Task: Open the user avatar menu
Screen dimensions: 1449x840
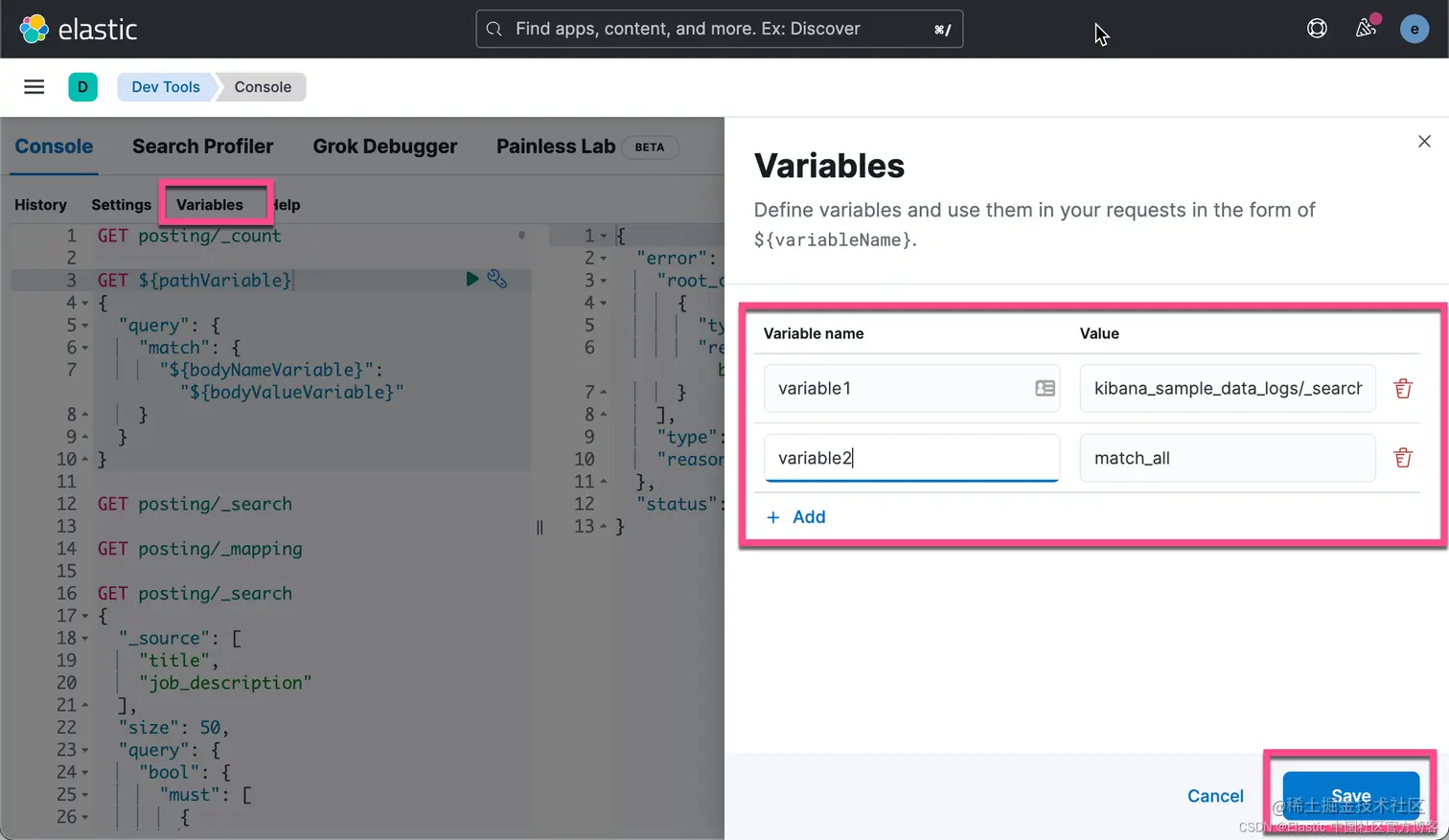Action: tap(1414, 29)
